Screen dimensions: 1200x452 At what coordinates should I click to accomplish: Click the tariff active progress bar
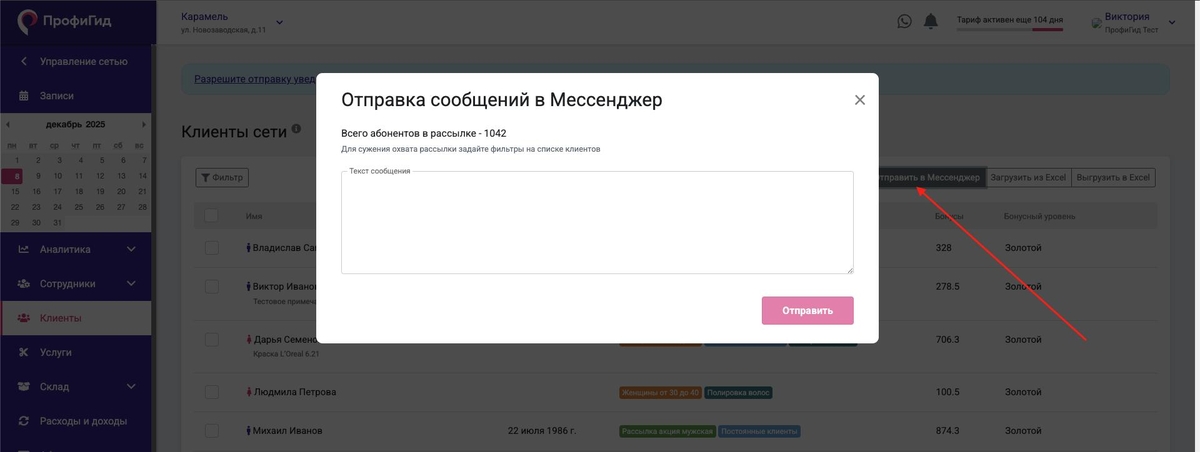(x=1009, y=29)
